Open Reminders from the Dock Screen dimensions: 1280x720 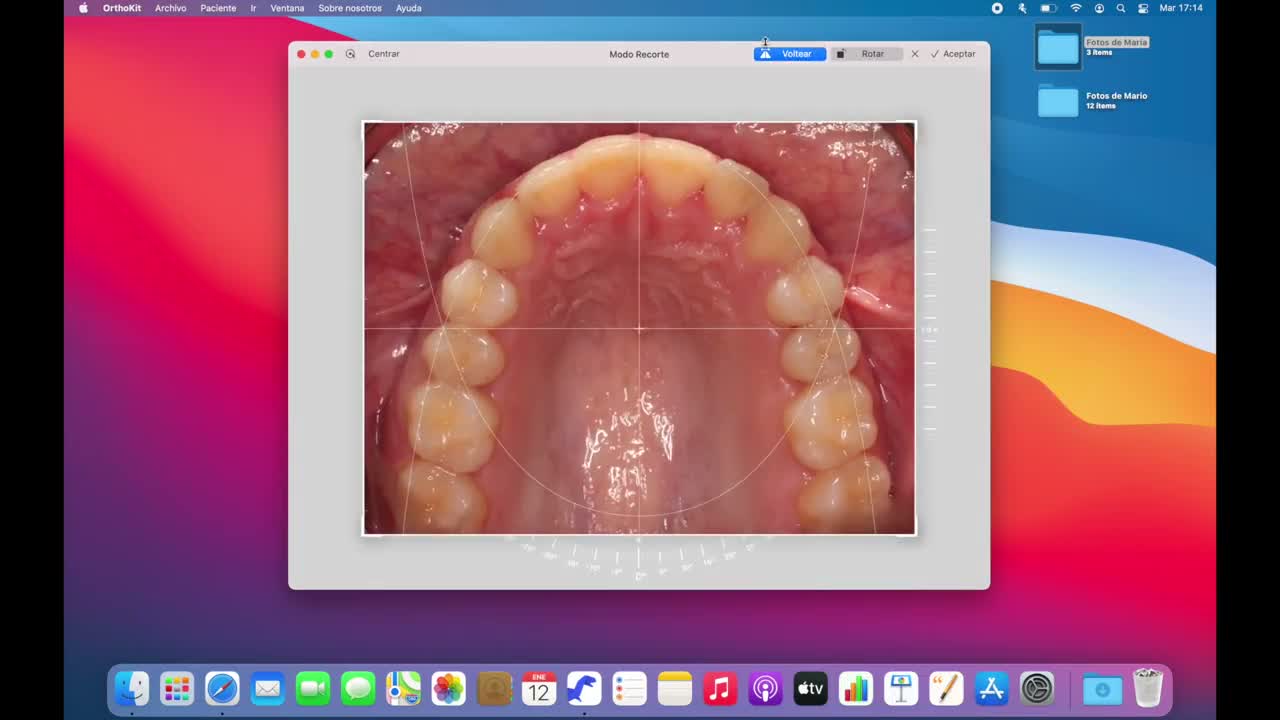[629, 689]
